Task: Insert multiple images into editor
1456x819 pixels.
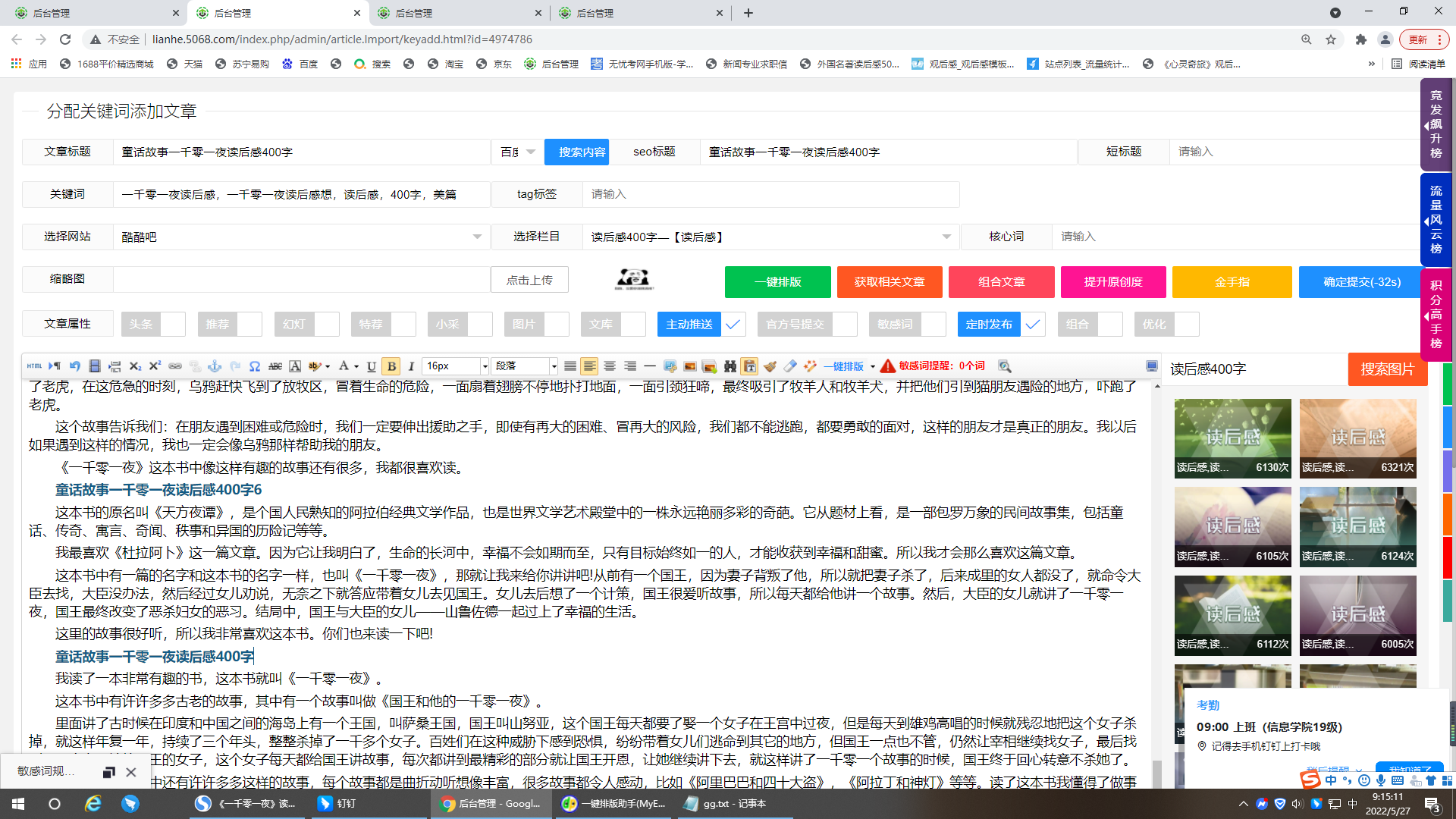Action: pos(710,366)
